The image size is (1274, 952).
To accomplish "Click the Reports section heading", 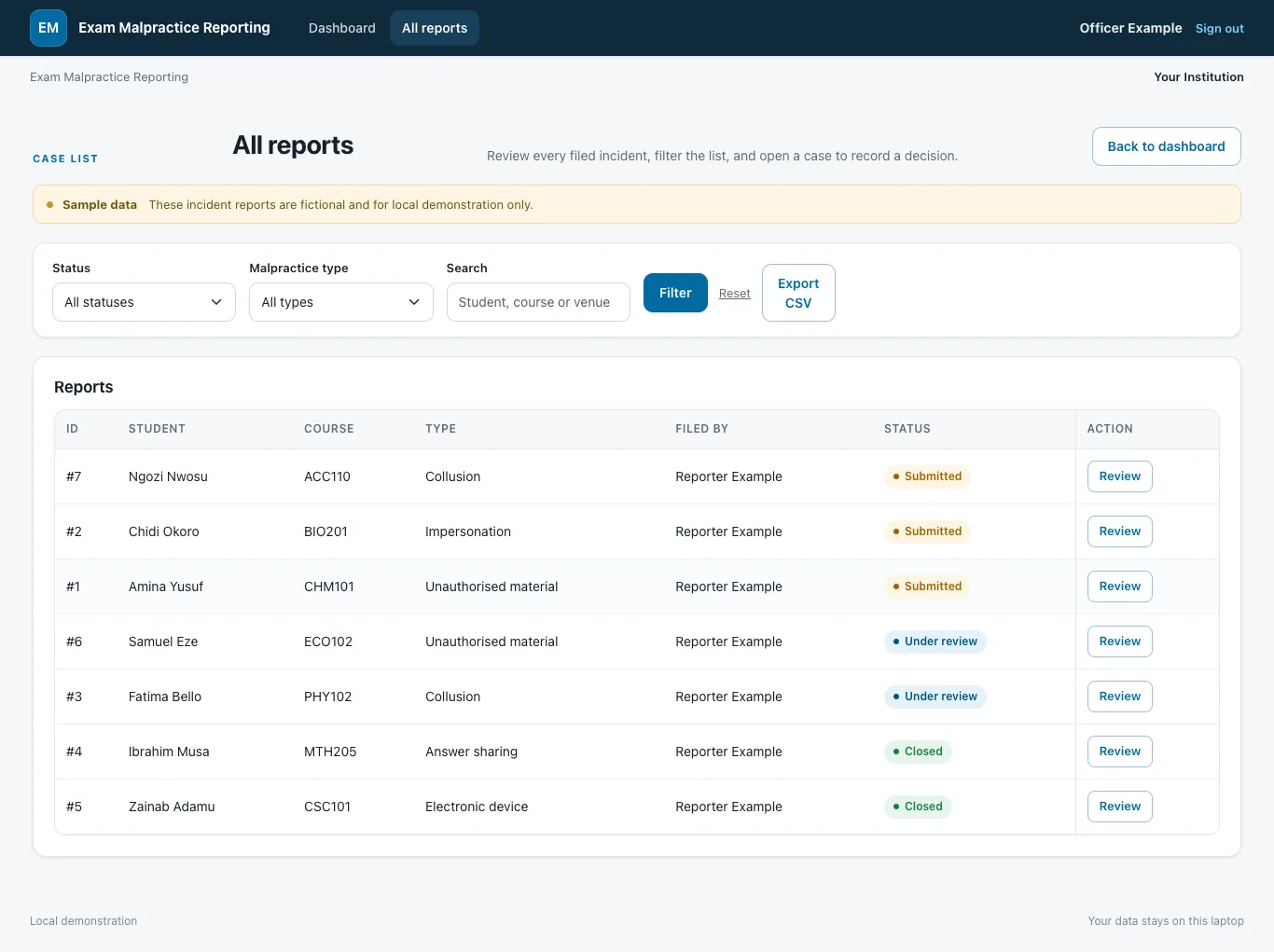I will [x=84, y=387].
